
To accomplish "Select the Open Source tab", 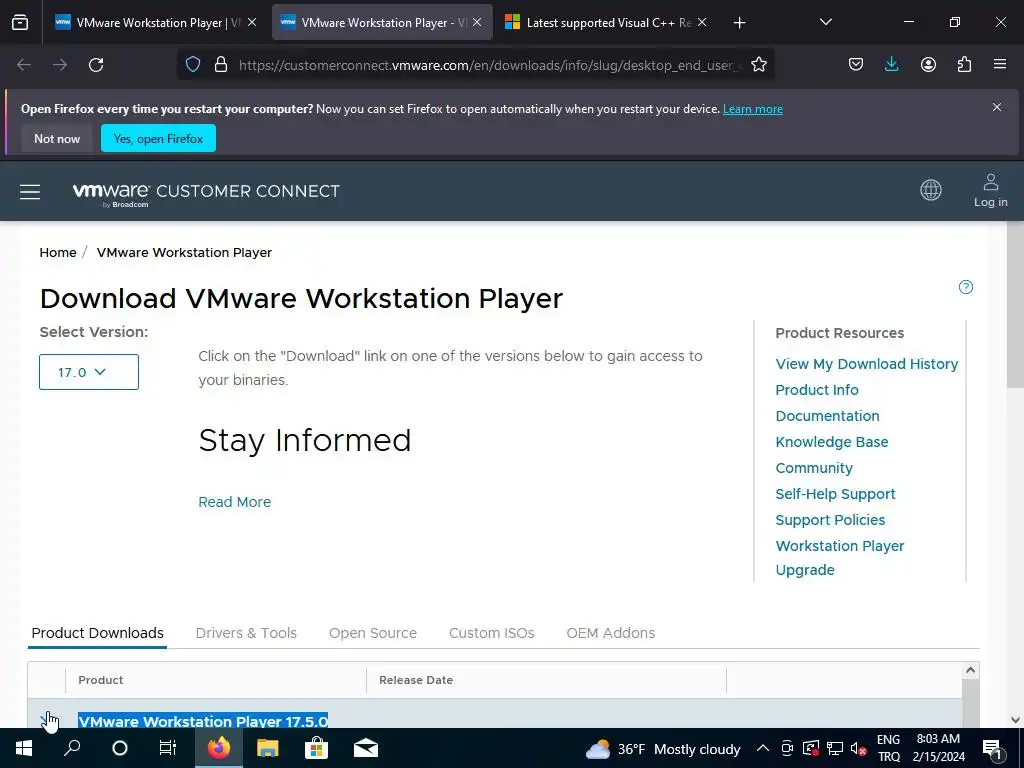I will click(373, 633).
